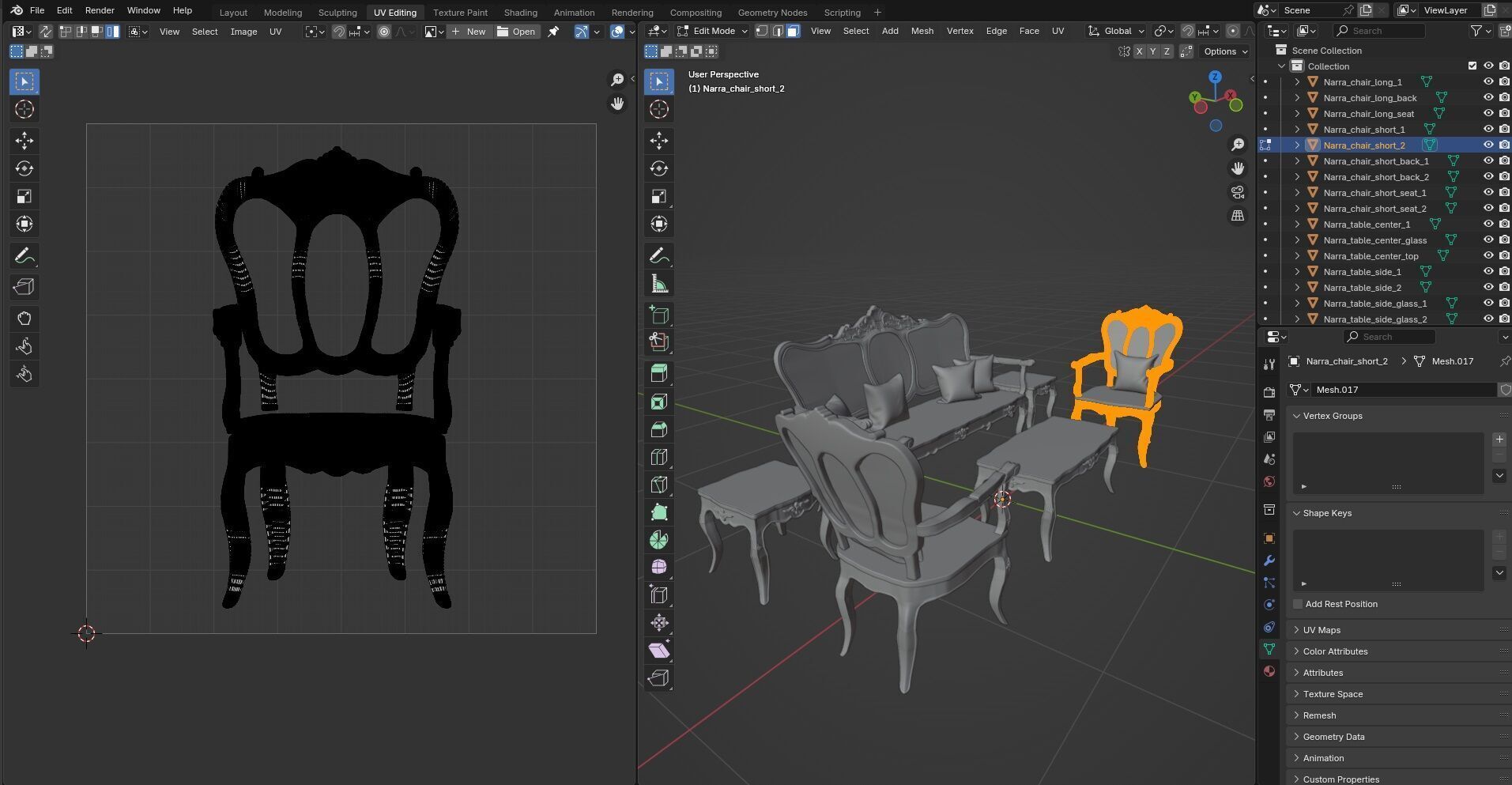The height and width of the screenshot is (785, 1512).
Task: Enable the Add Rest Position checkbox
Action: pyautogui.click(x=1298, y=604)
